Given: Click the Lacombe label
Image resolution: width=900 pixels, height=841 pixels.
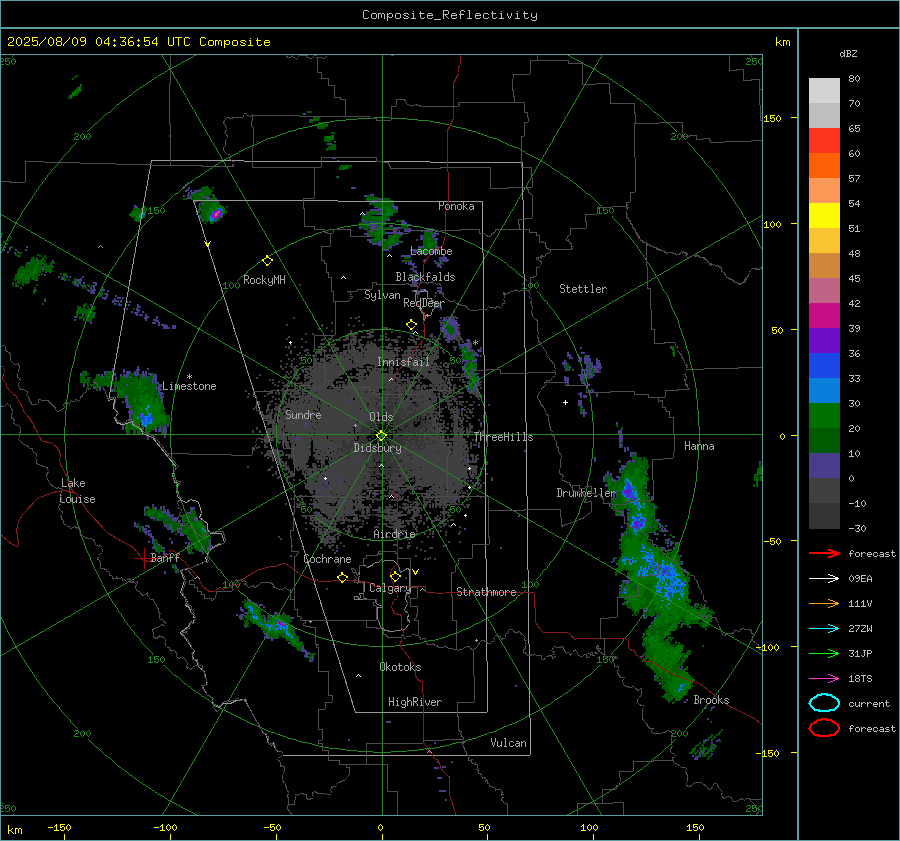Looking at the screenshot, I should 431,251.
